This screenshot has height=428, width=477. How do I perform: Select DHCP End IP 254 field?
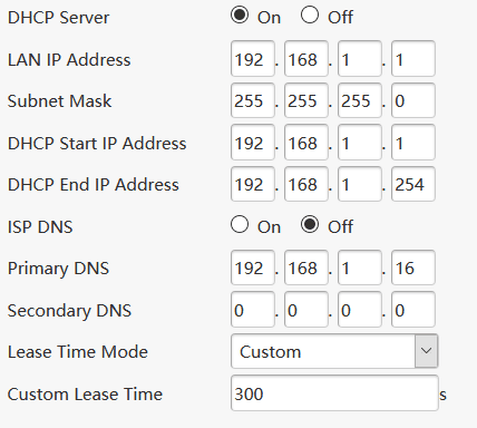tap(413, 184)
